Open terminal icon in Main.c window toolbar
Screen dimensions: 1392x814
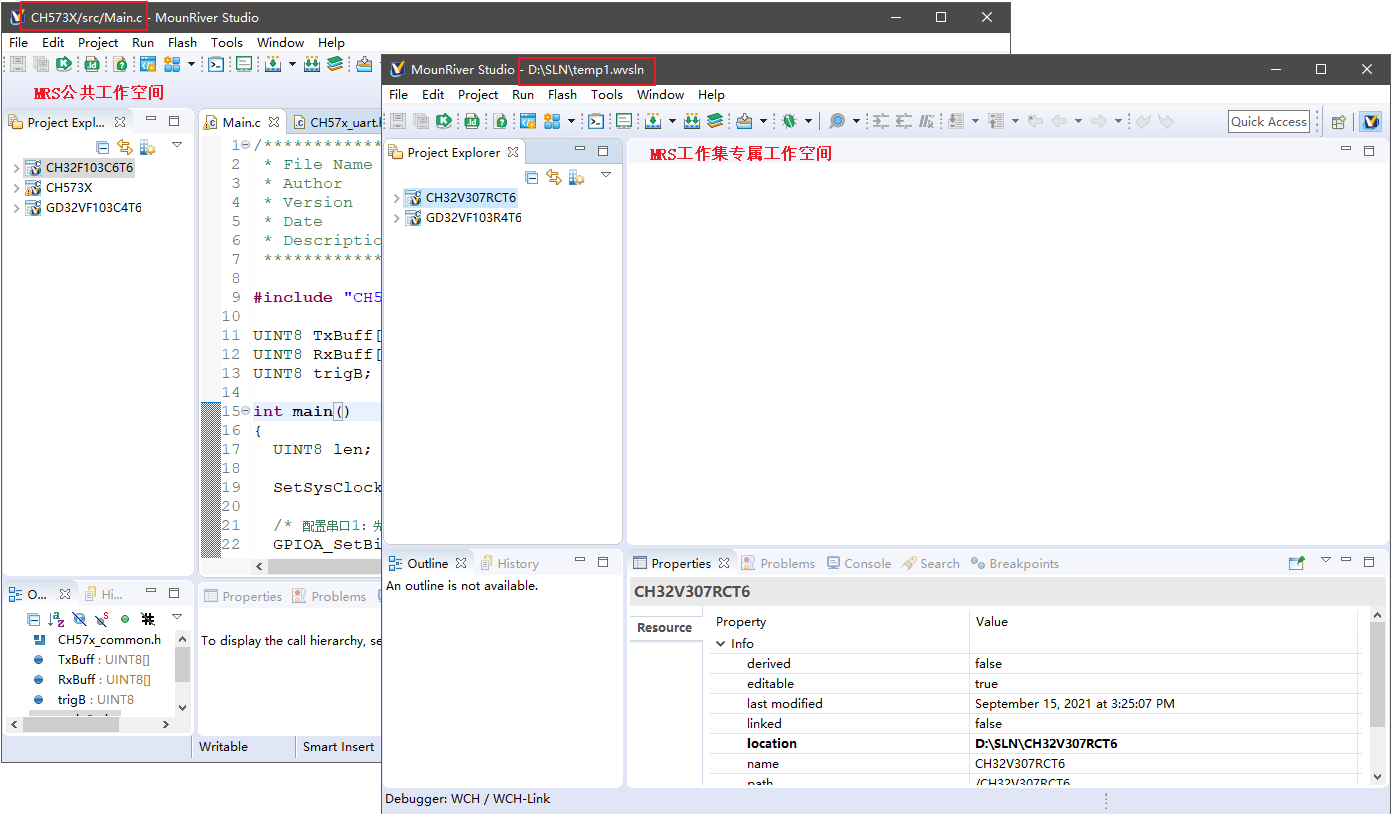[216, 64]
